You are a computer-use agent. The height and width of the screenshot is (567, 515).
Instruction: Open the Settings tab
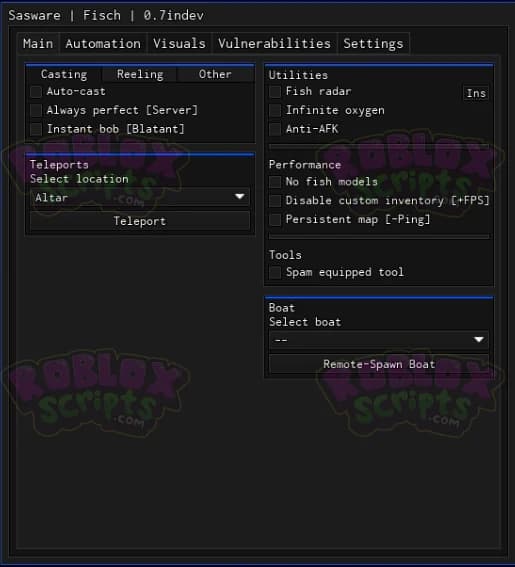click(x=373, y=44)
